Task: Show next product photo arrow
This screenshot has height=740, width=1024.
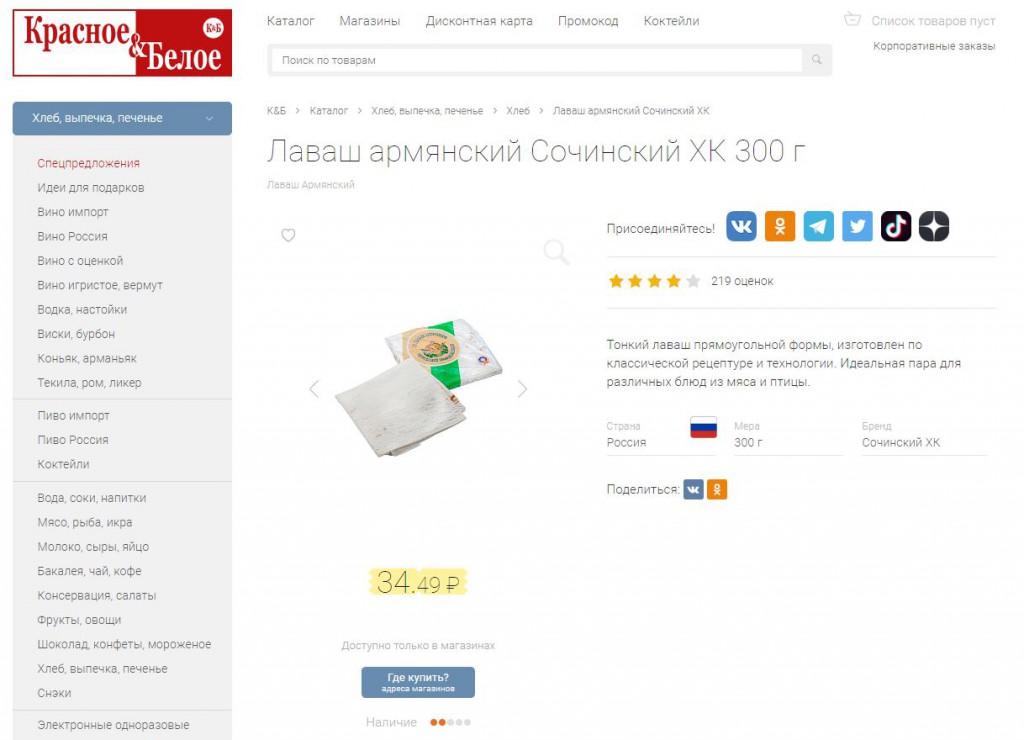Action: [522, 389]
